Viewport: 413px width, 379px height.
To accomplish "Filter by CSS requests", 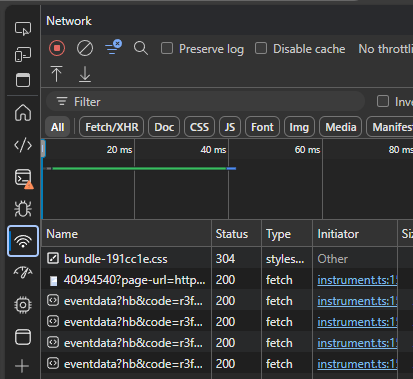I will (199, 127).
